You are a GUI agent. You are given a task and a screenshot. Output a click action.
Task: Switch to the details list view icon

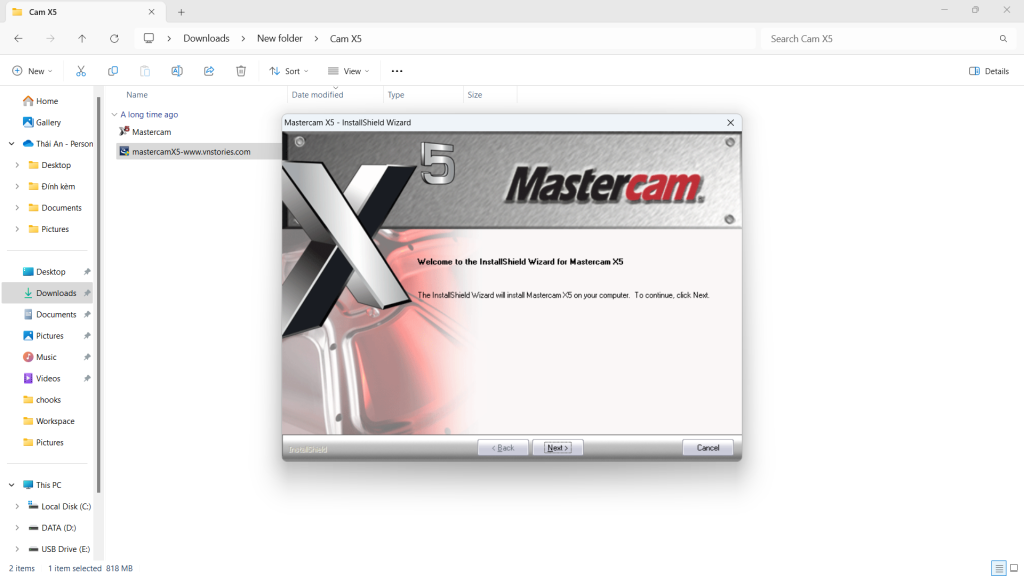(999, 568)
